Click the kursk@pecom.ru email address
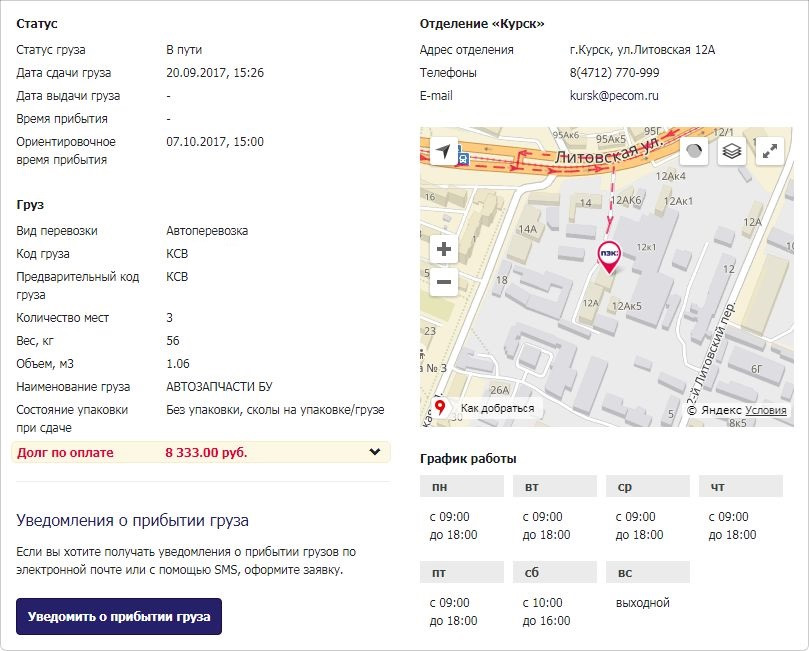809x651 pixels. 614,95
